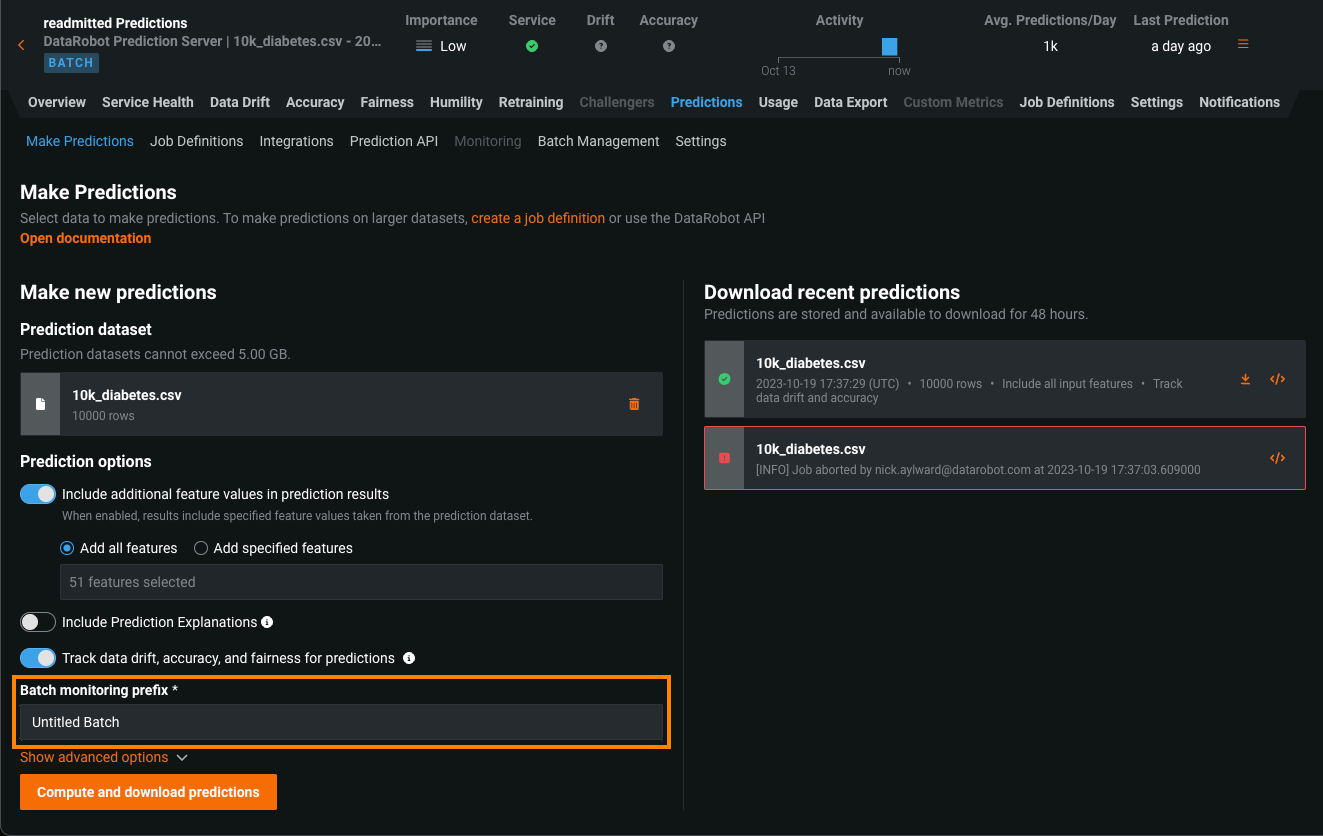Viewport: 1323px width, 836px height.
Task: Disable Track data drift, accuracy, and fairness
Action: 38,658
